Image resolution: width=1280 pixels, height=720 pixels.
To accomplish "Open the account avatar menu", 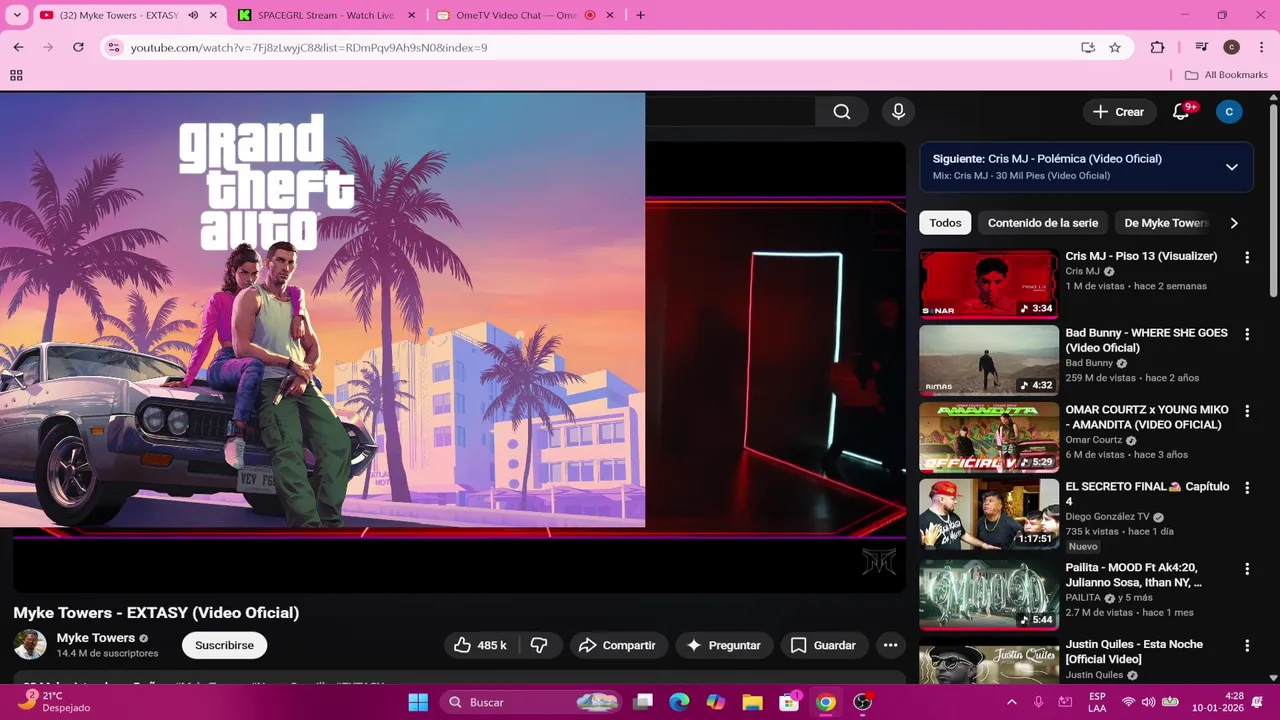I will pyautogui.click(x=1229, y=112).
